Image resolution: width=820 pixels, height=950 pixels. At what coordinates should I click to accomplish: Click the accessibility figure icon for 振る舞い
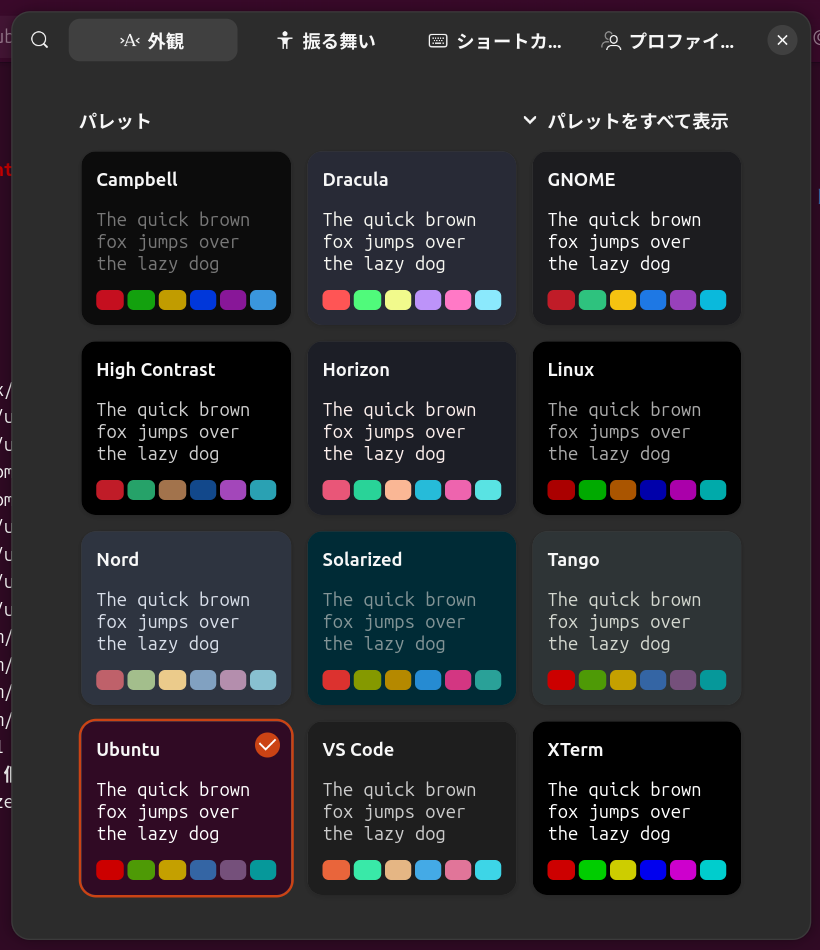(x=285, y=40)
